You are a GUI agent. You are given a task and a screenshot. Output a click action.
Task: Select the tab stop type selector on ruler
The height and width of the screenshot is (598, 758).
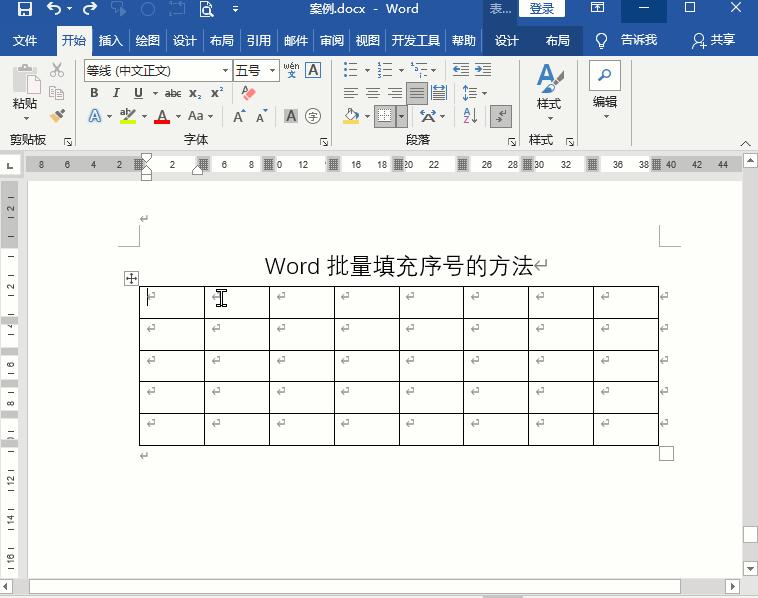click(10, 166)
